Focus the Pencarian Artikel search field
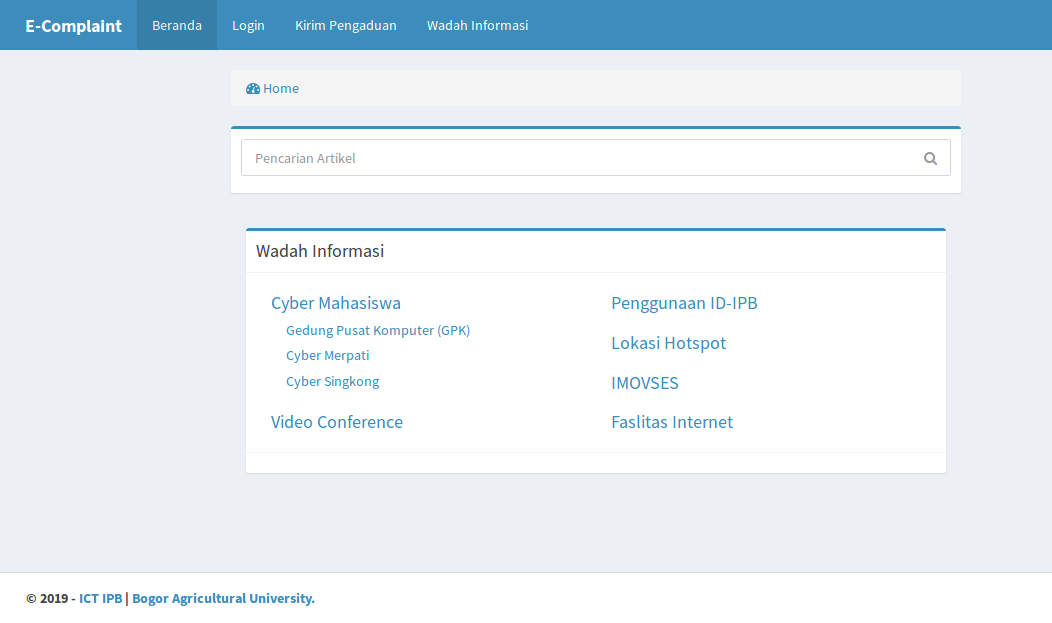This screenshot has height=623, width=1052. [x=580, y=158]
